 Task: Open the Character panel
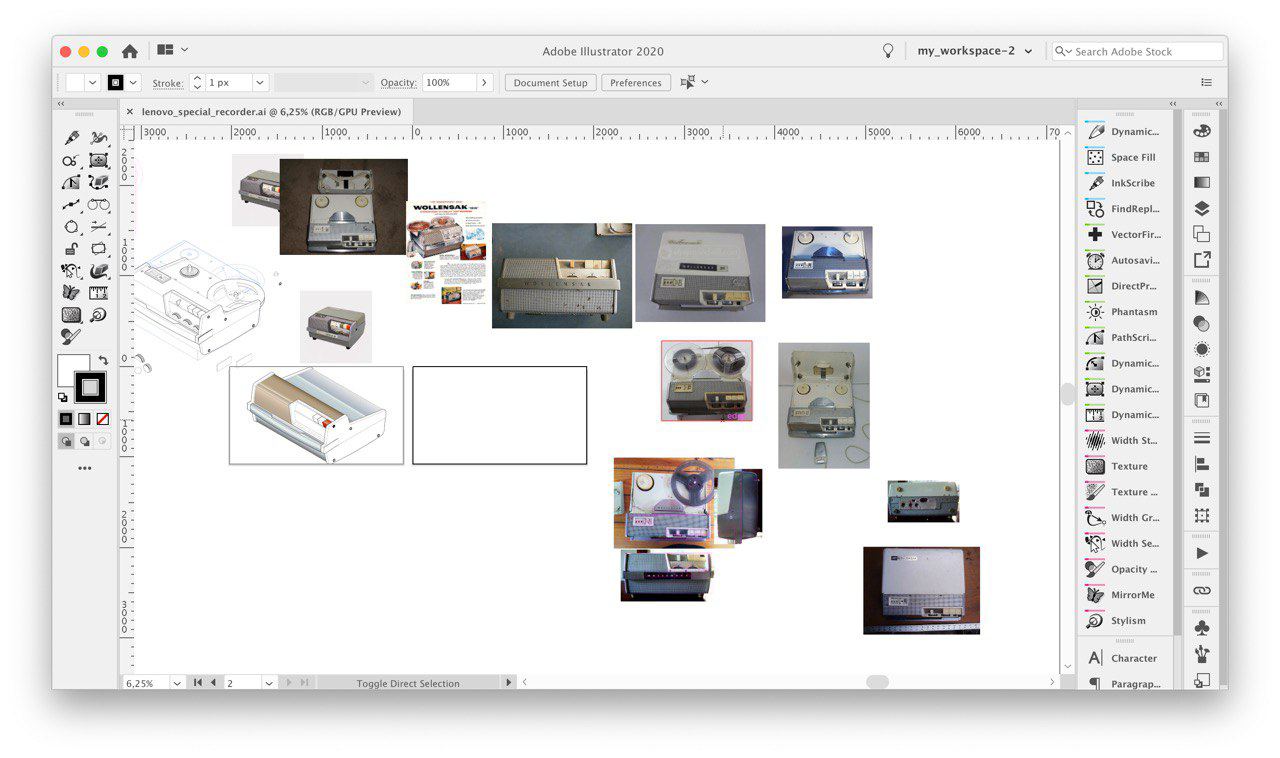(1124, 658)
